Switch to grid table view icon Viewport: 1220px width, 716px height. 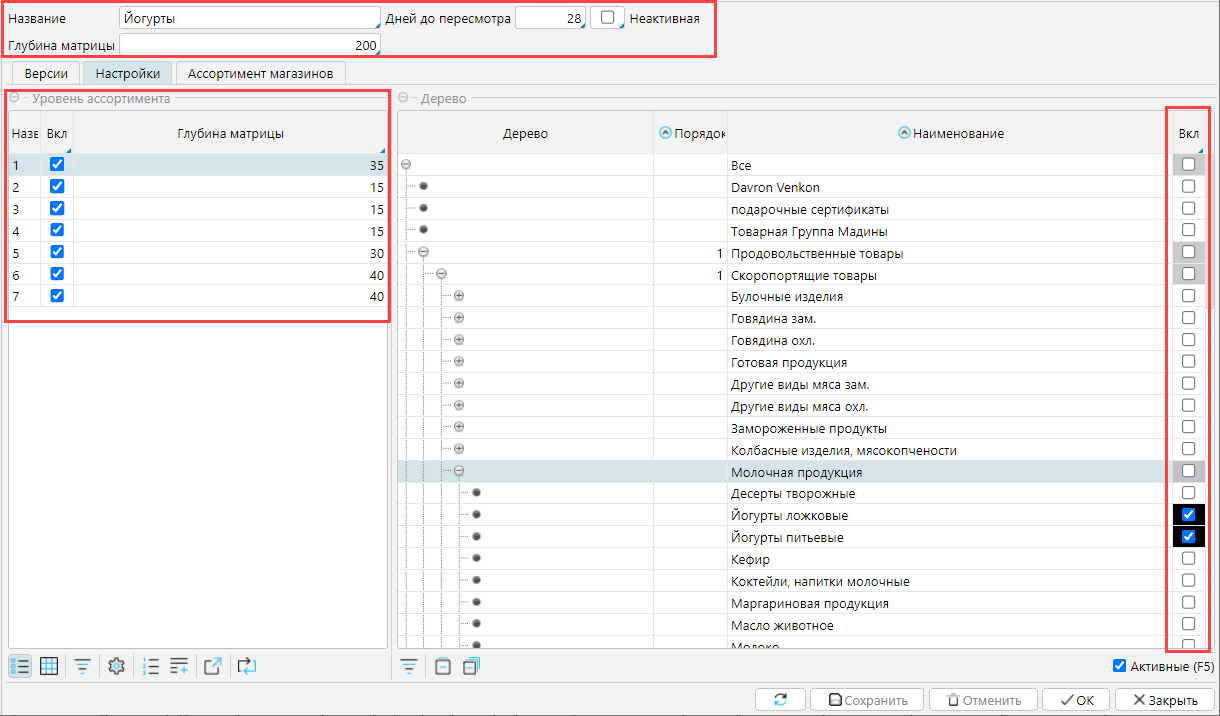click(49, 666)
